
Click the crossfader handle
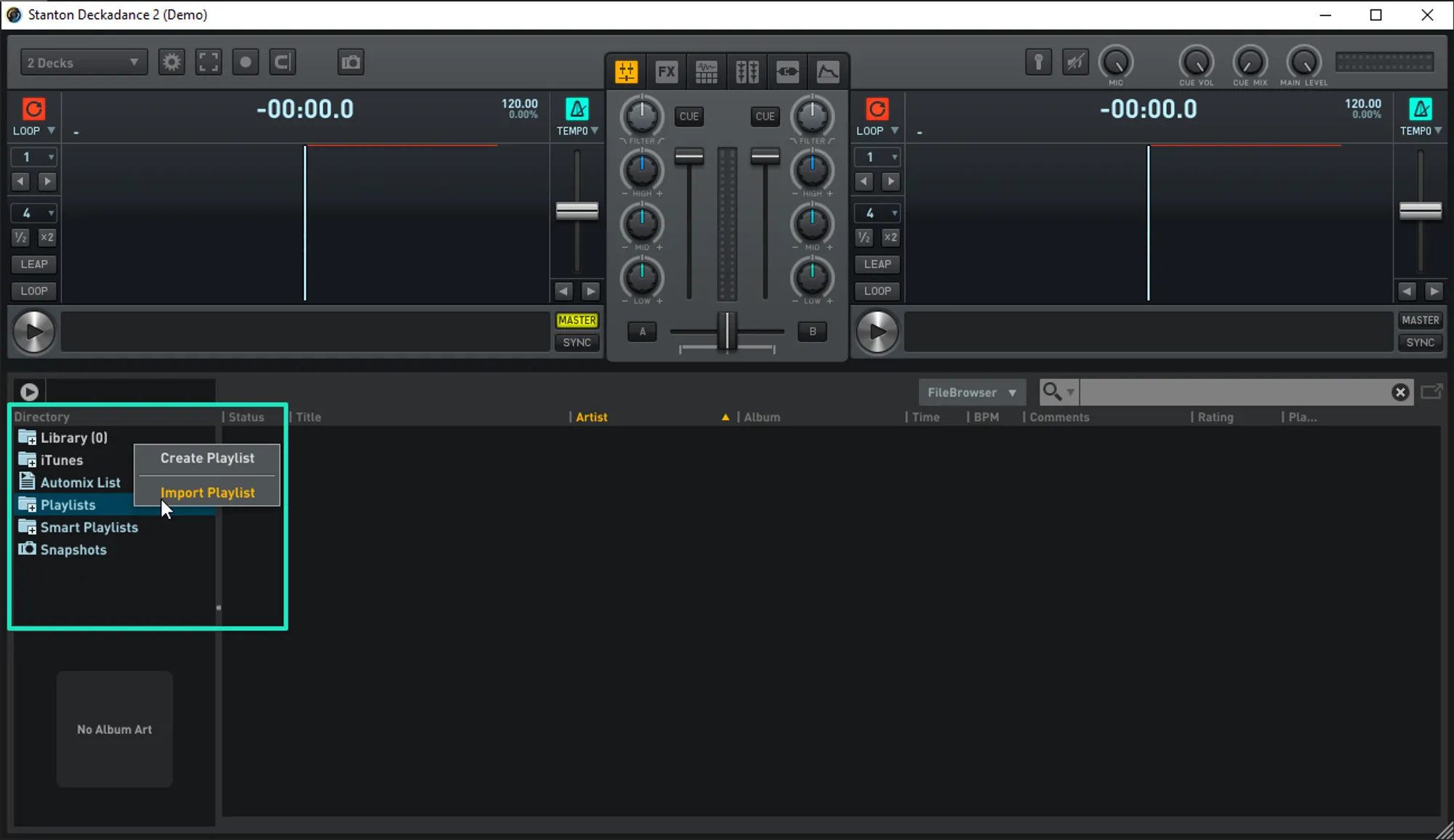coord(727,331)
